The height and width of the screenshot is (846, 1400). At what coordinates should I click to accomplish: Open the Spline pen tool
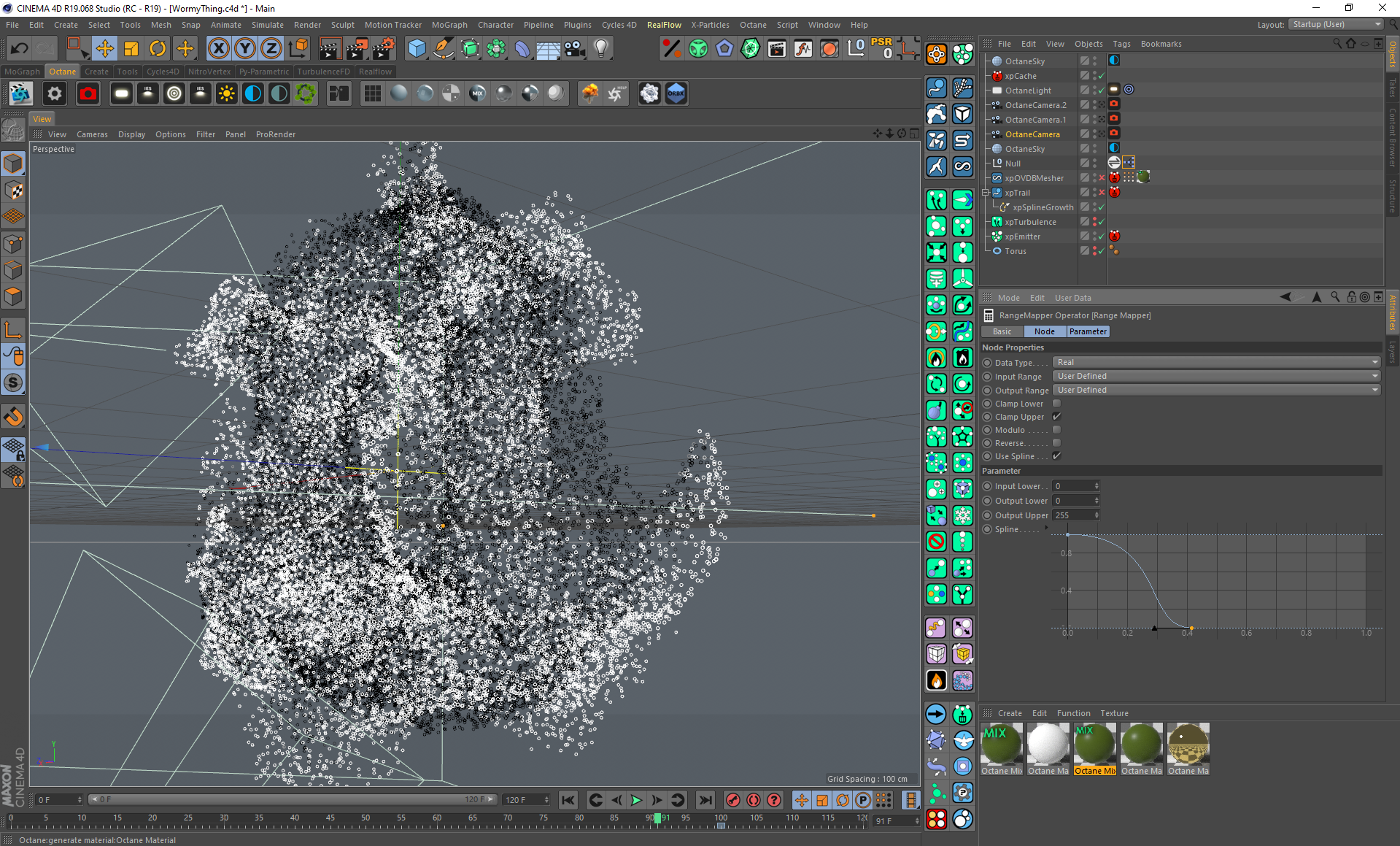443,49
